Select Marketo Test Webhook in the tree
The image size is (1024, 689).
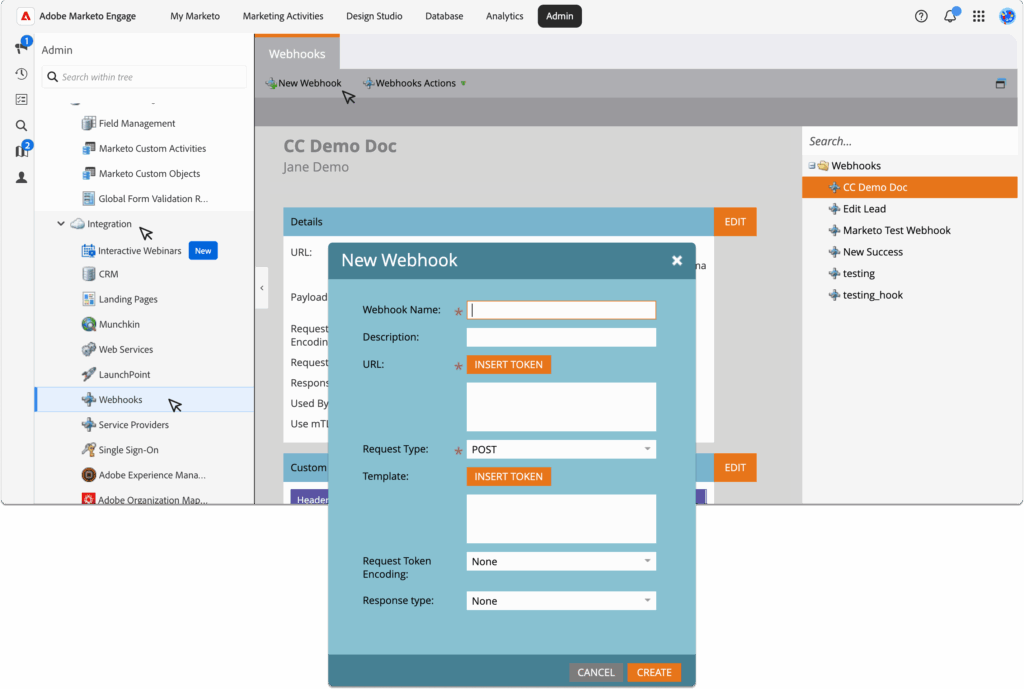tap(896, 230)
